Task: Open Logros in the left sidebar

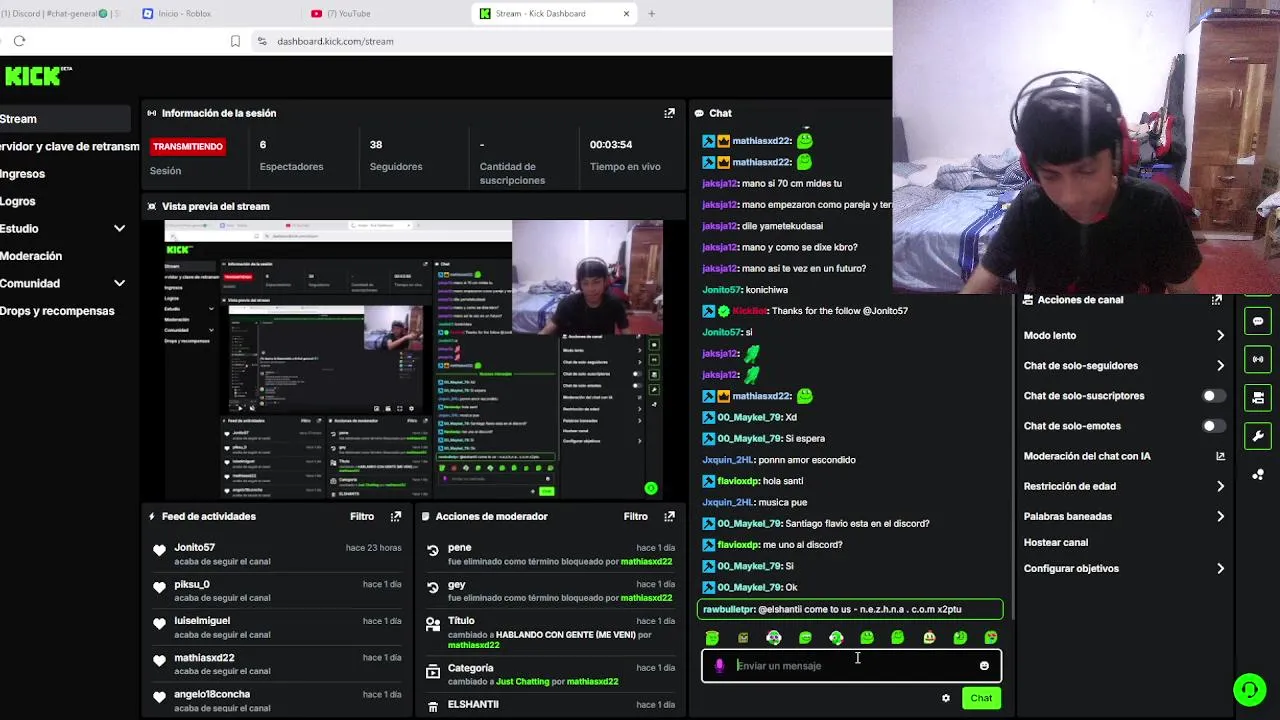Action: pos(18,202)
